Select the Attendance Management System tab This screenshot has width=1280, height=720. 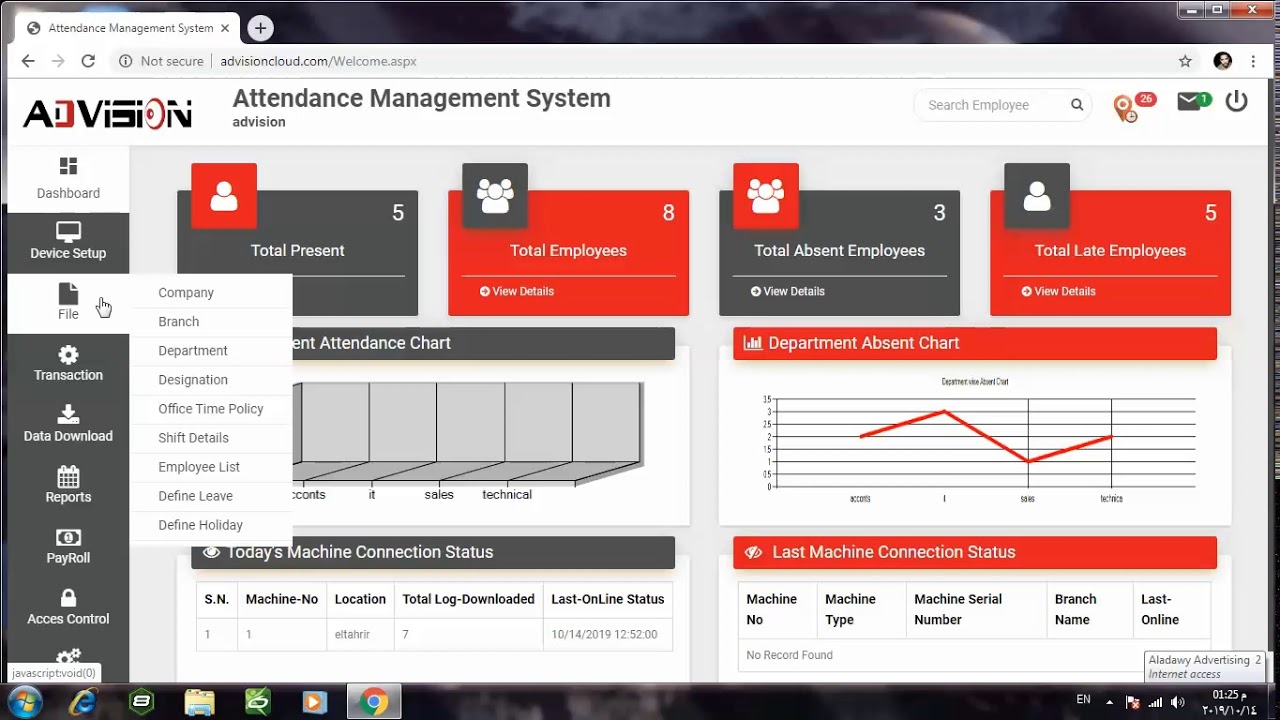(x=130, y=28)
